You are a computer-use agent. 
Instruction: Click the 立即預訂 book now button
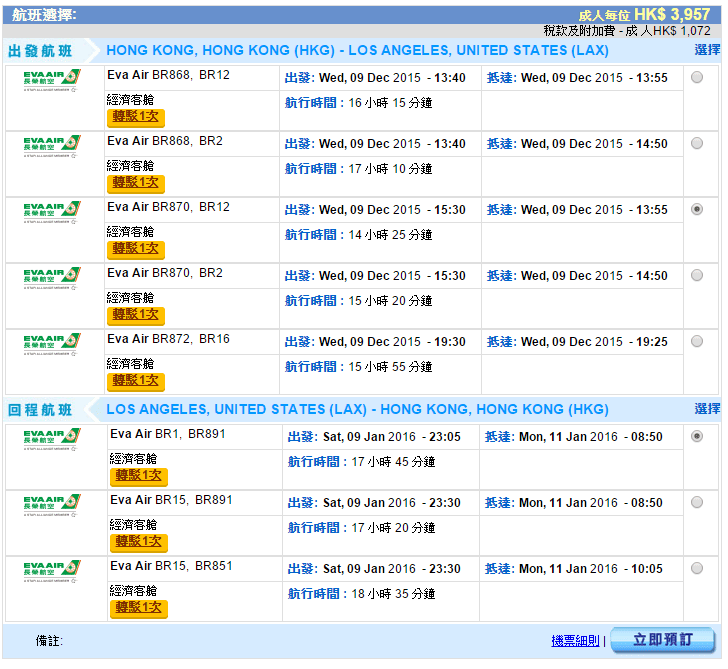tap(661, 641)
